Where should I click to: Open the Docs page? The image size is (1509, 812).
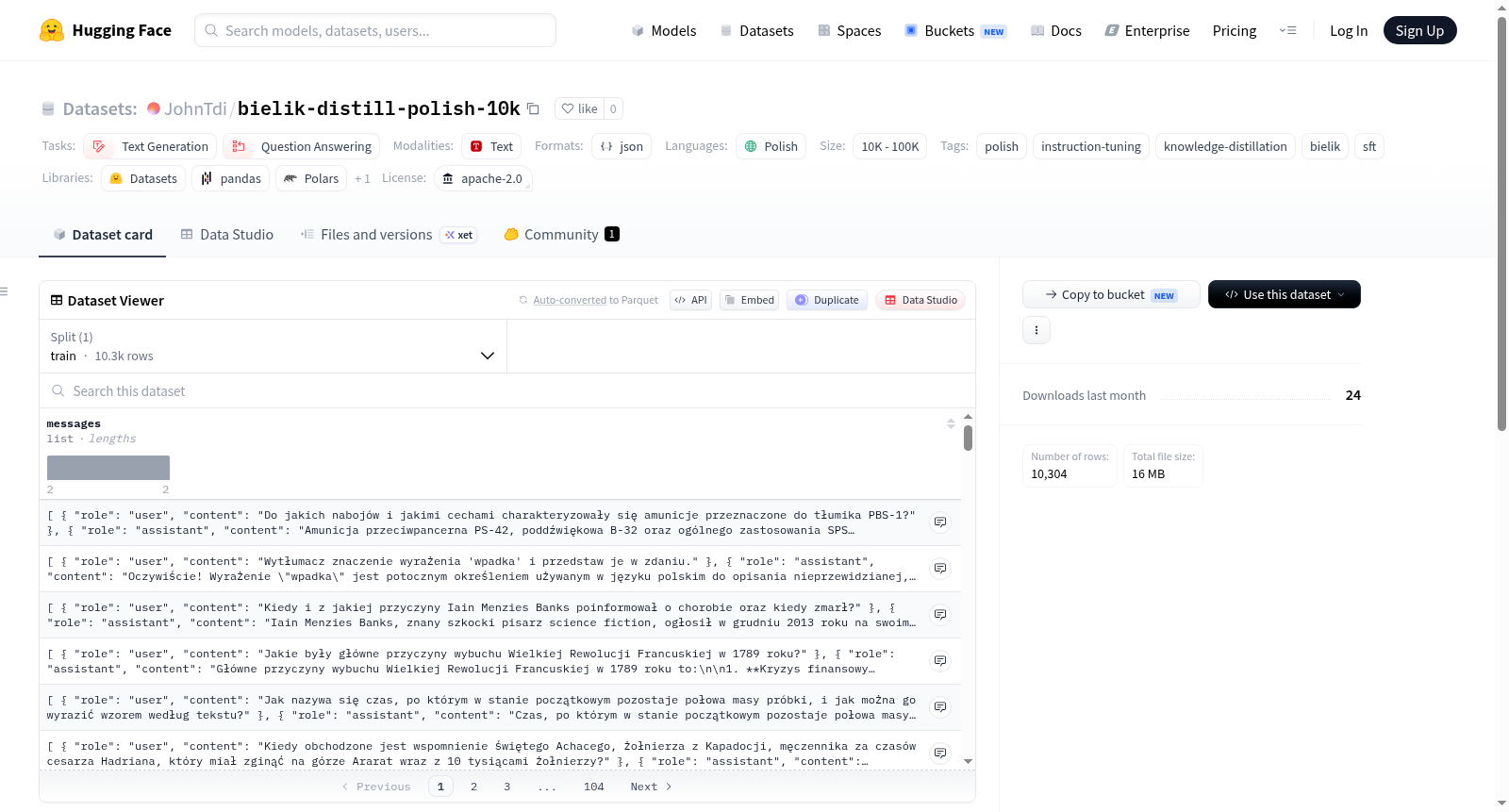point(1056,30)
